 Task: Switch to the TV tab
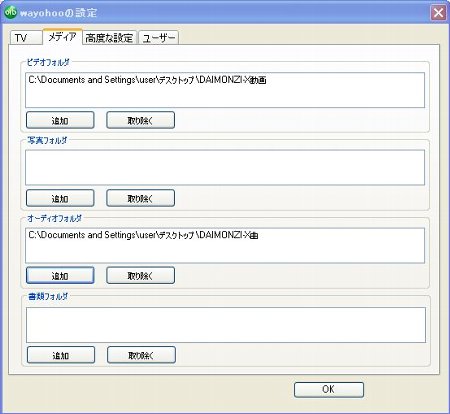tap(25, 37)
